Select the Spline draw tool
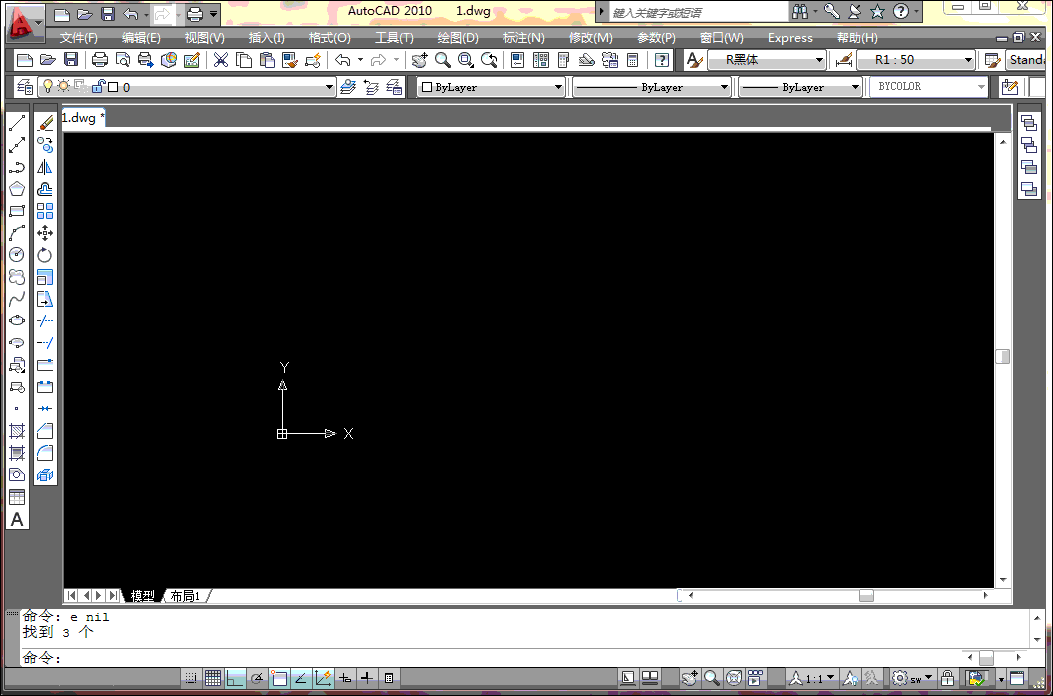1053x696 pixels. (17, 298)
